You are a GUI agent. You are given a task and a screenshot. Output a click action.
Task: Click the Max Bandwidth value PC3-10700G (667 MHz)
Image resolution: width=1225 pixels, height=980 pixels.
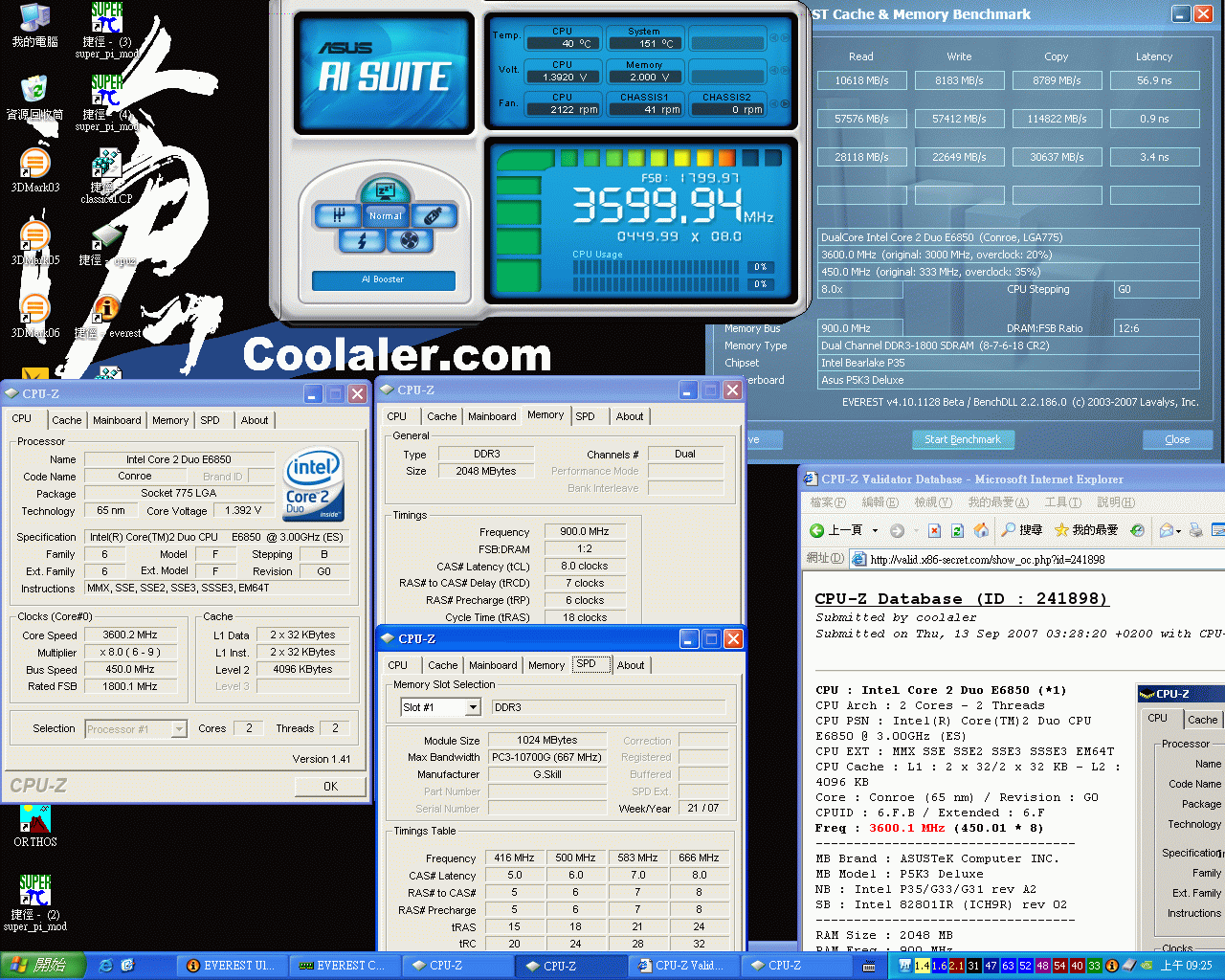coord(547,757)
